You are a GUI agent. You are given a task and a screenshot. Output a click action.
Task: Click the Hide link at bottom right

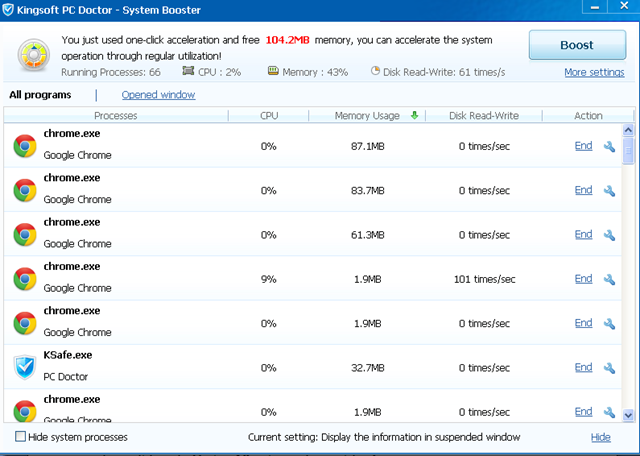click(x=600, y=437)
